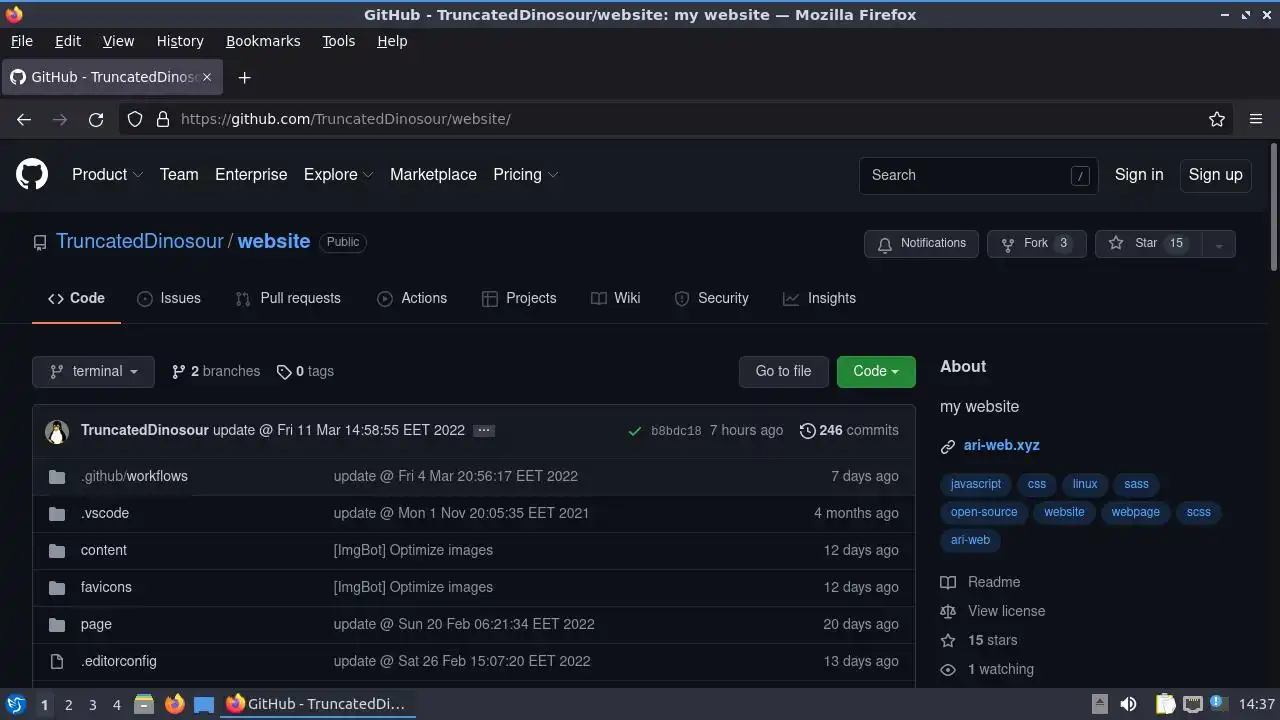This screenshot has height=720, width=1280.
Task: Open the .github/workflows folder
Action: (x=134, y=476)
